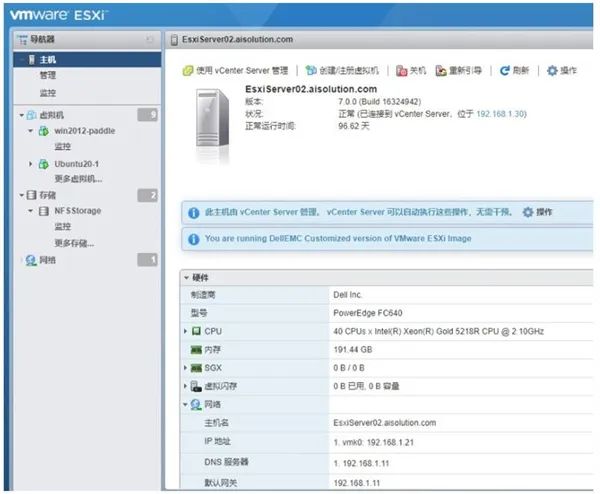
Task: Collapse the win2012-paddle node
Action: tap(31, 131)
